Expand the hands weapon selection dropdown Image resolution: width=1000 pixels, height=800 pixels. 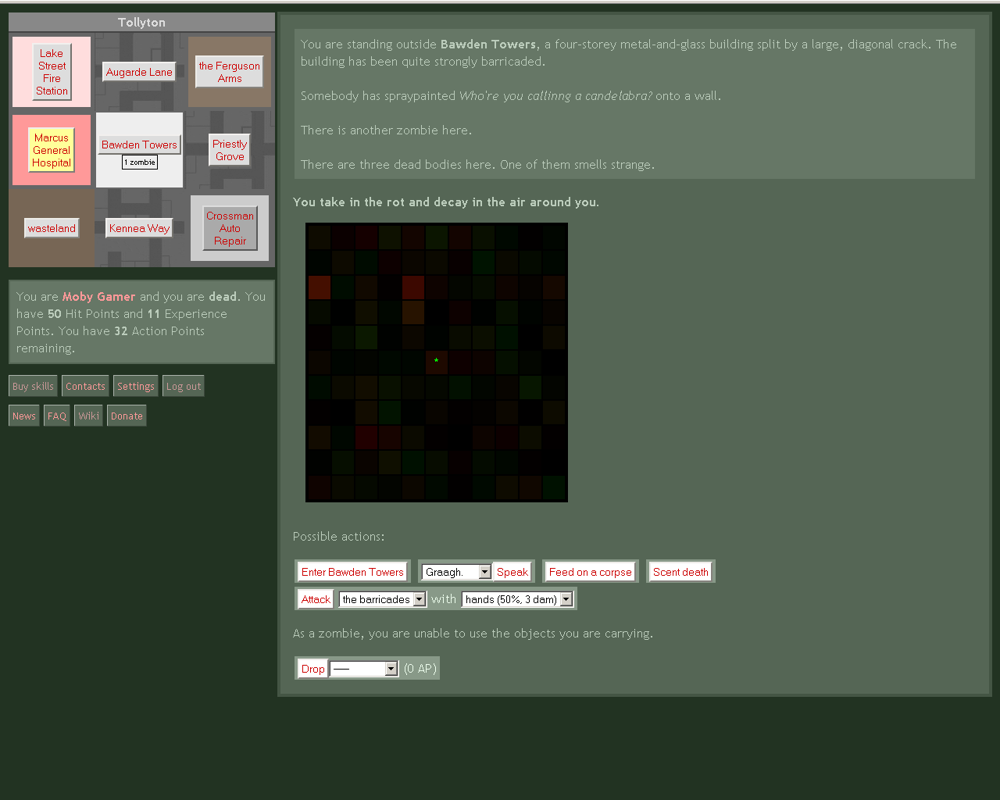517,599
